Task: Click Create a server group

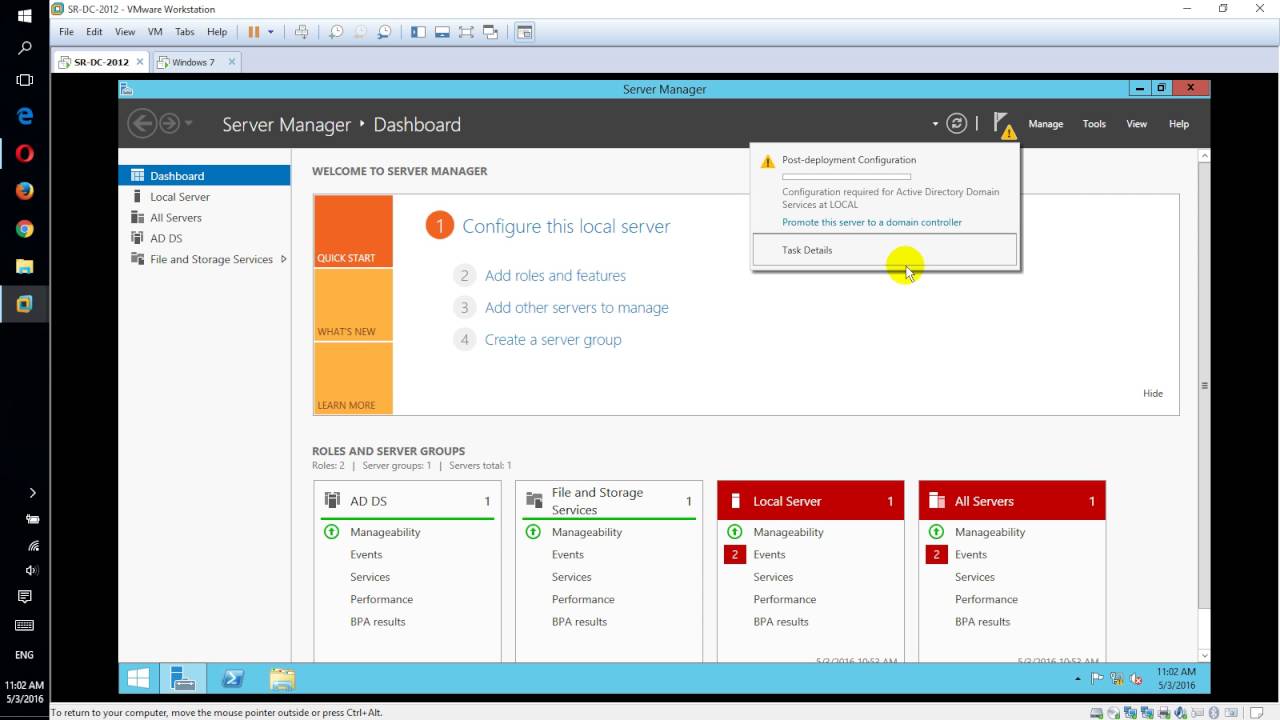Action: (x=553, y=340)
